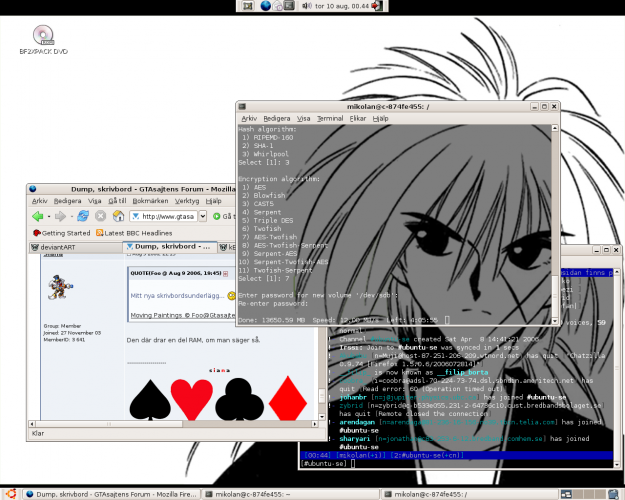
Task: Click the red diamond signature image
Action: coord(288,398)
